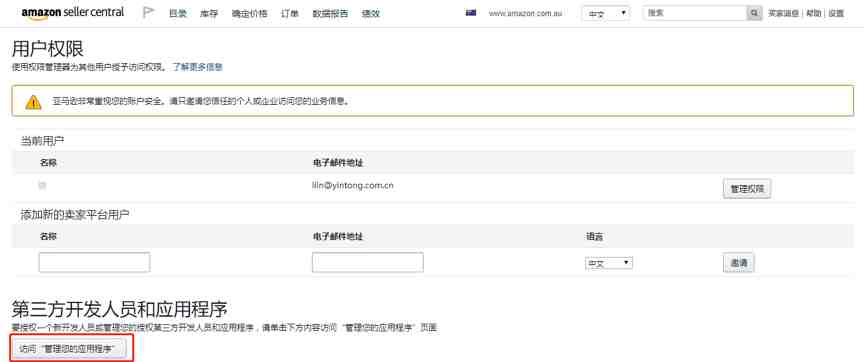The width and height of the screenshot is (864, 362).
Task: Click the Australia flag marketplace icon
Action: point(471,13)
